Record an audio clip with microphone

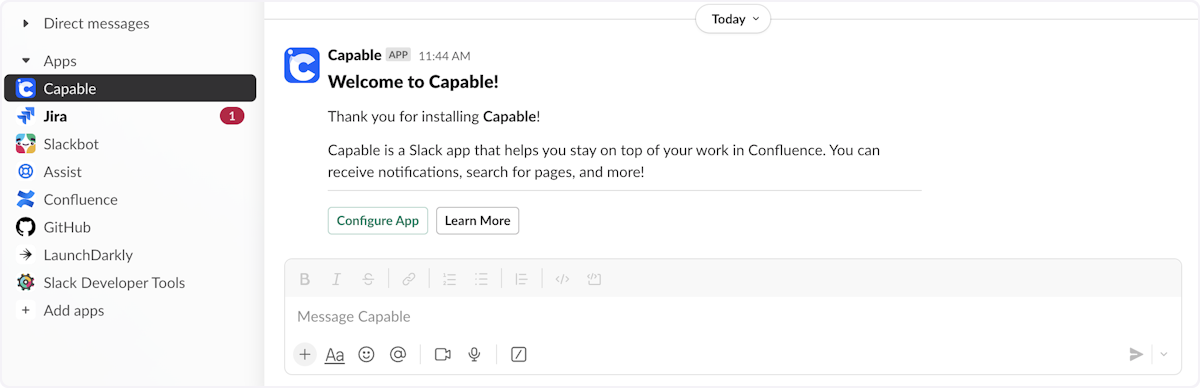[x=474, y=354]
